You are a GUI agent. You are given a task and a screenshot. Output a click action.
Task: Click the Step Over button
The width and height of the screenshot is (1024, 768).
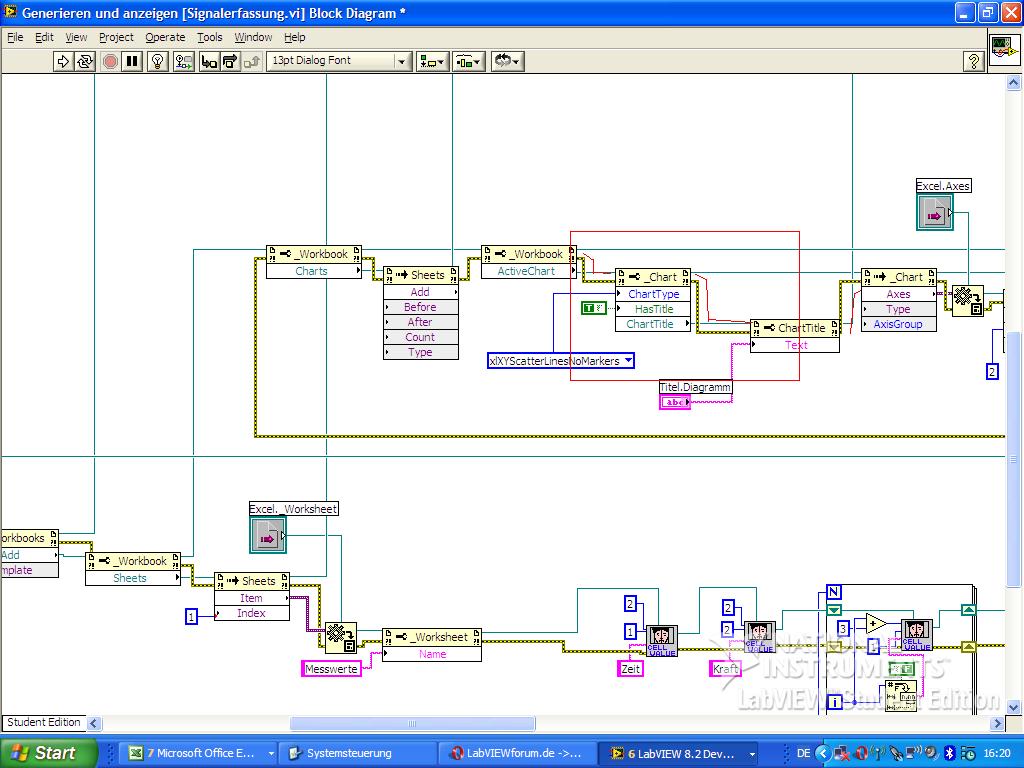(x=230, y=61)
